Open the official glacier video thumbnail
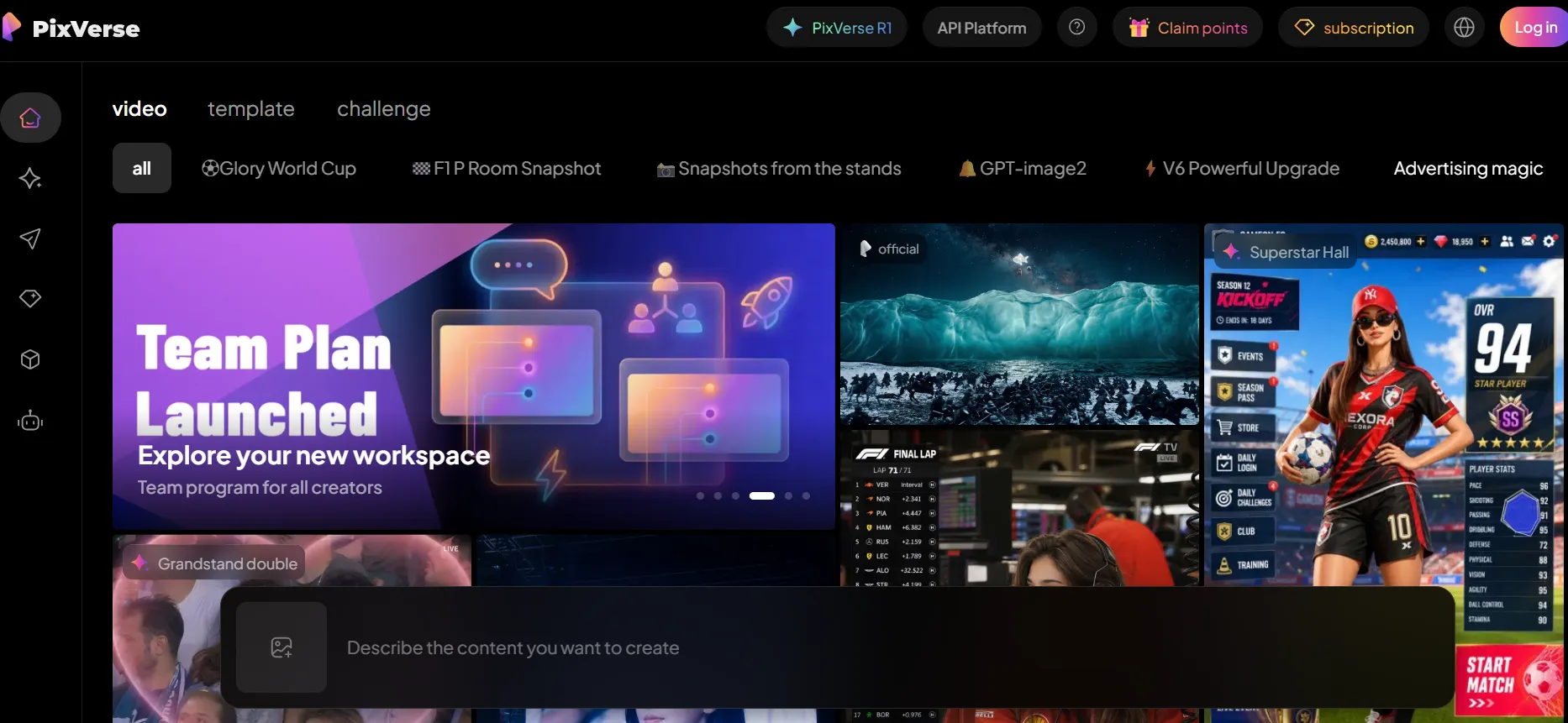This screenshot has height=723, width=1568. coord(1019,324)
